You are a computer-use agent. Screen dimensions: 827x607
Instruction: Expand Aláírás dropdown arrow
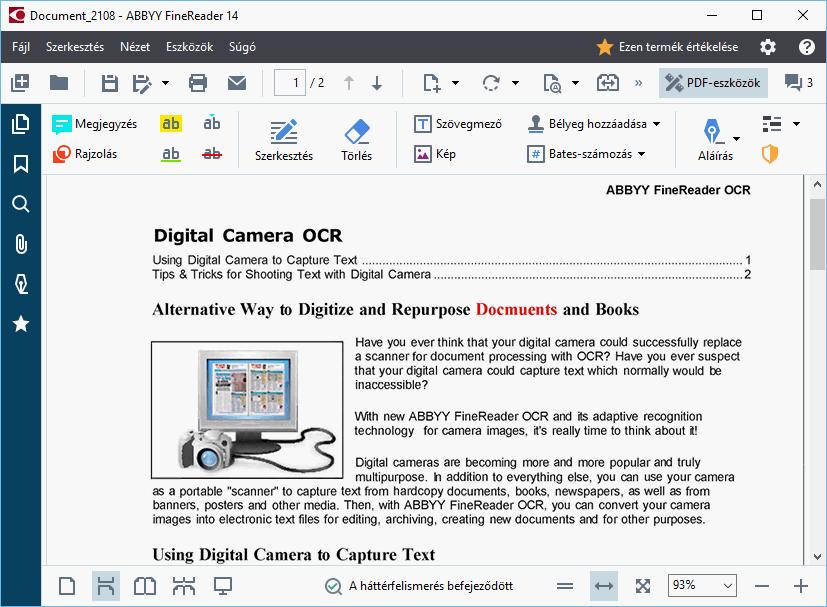coord(736,139)
